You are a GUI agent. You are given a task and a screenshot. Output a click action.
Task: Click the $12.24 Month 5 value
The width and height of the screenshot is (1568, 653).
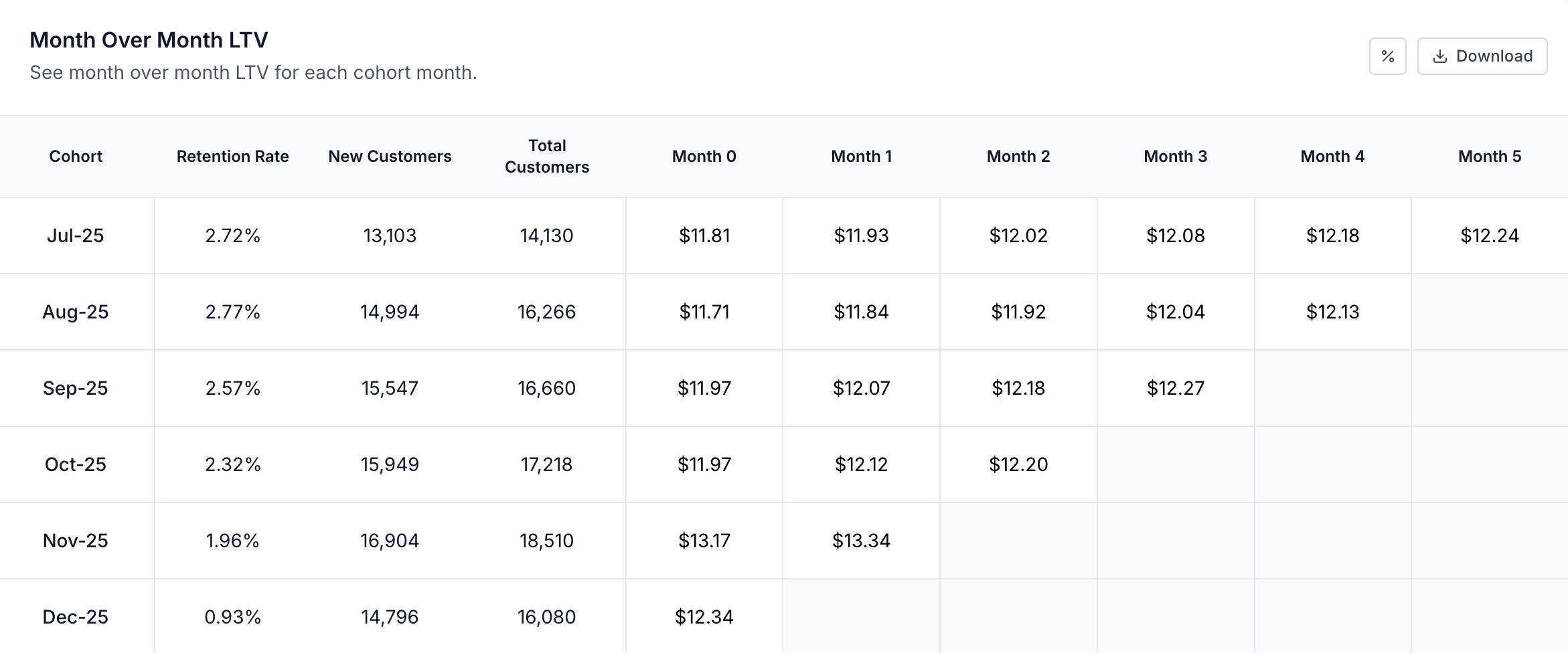pos(1489,235)
